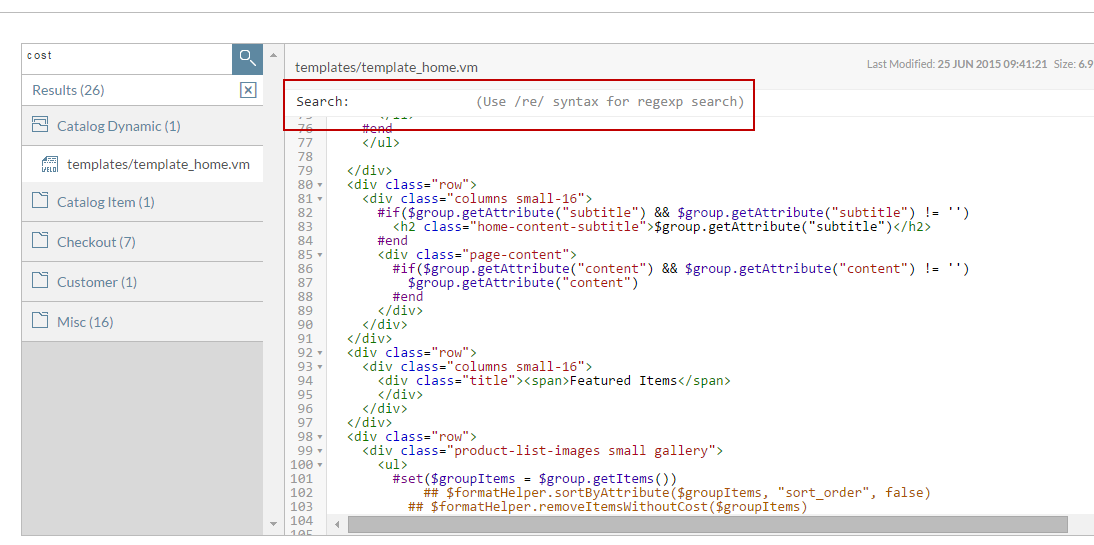Expand Catalog Item (1) group

click(142, 202)
